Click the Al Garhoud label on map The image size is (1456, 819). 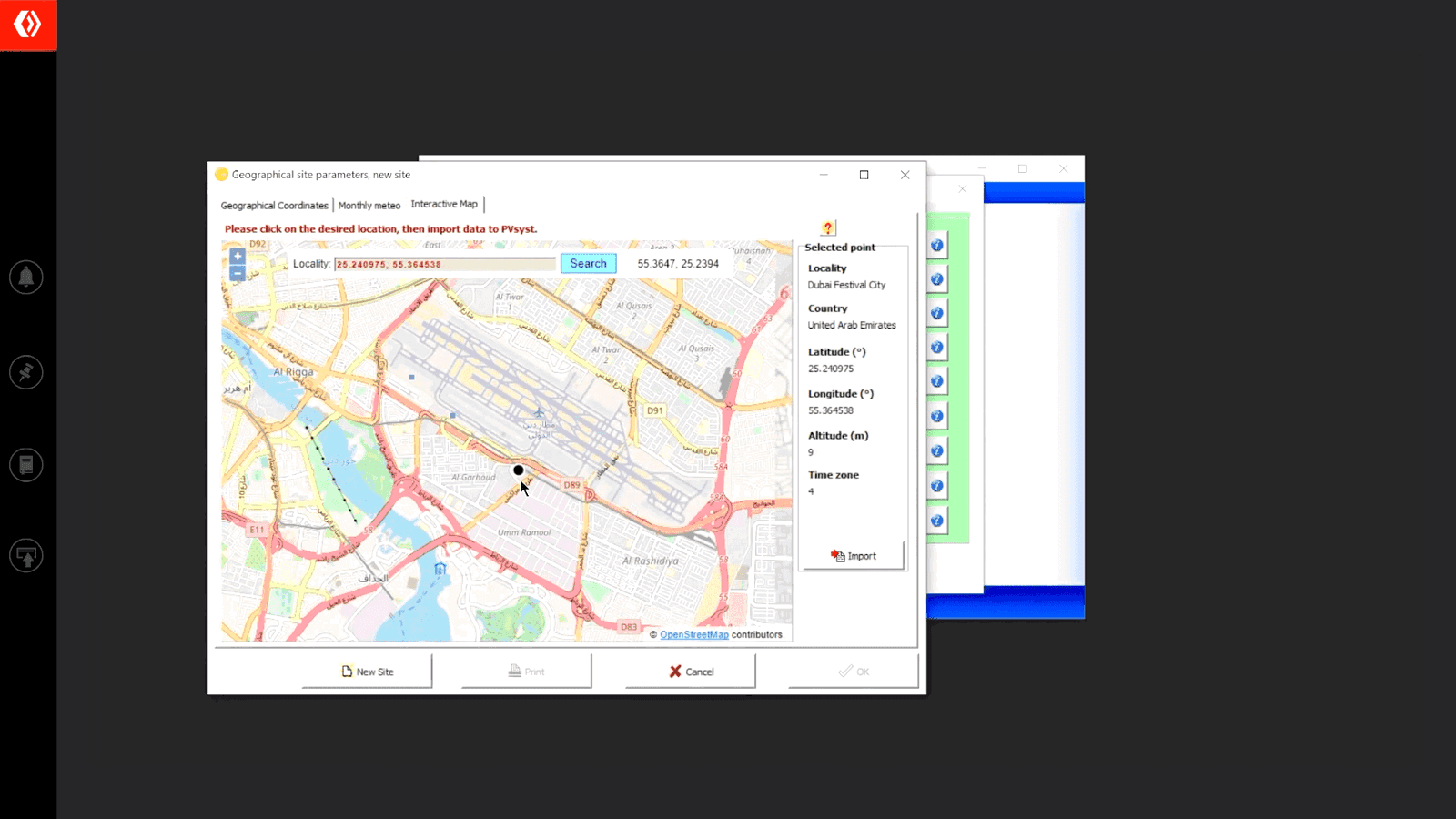pos(473,477)
